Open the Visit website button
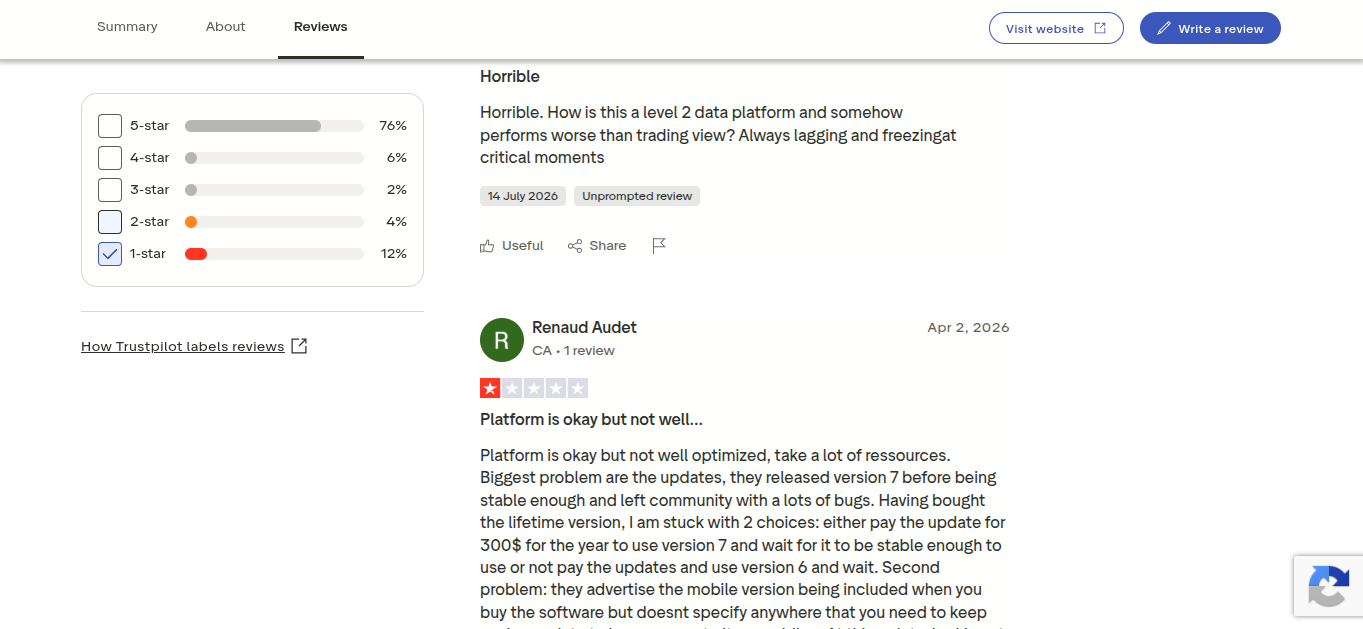This screenshot has width=1363, height=629. click(1056, 28)
